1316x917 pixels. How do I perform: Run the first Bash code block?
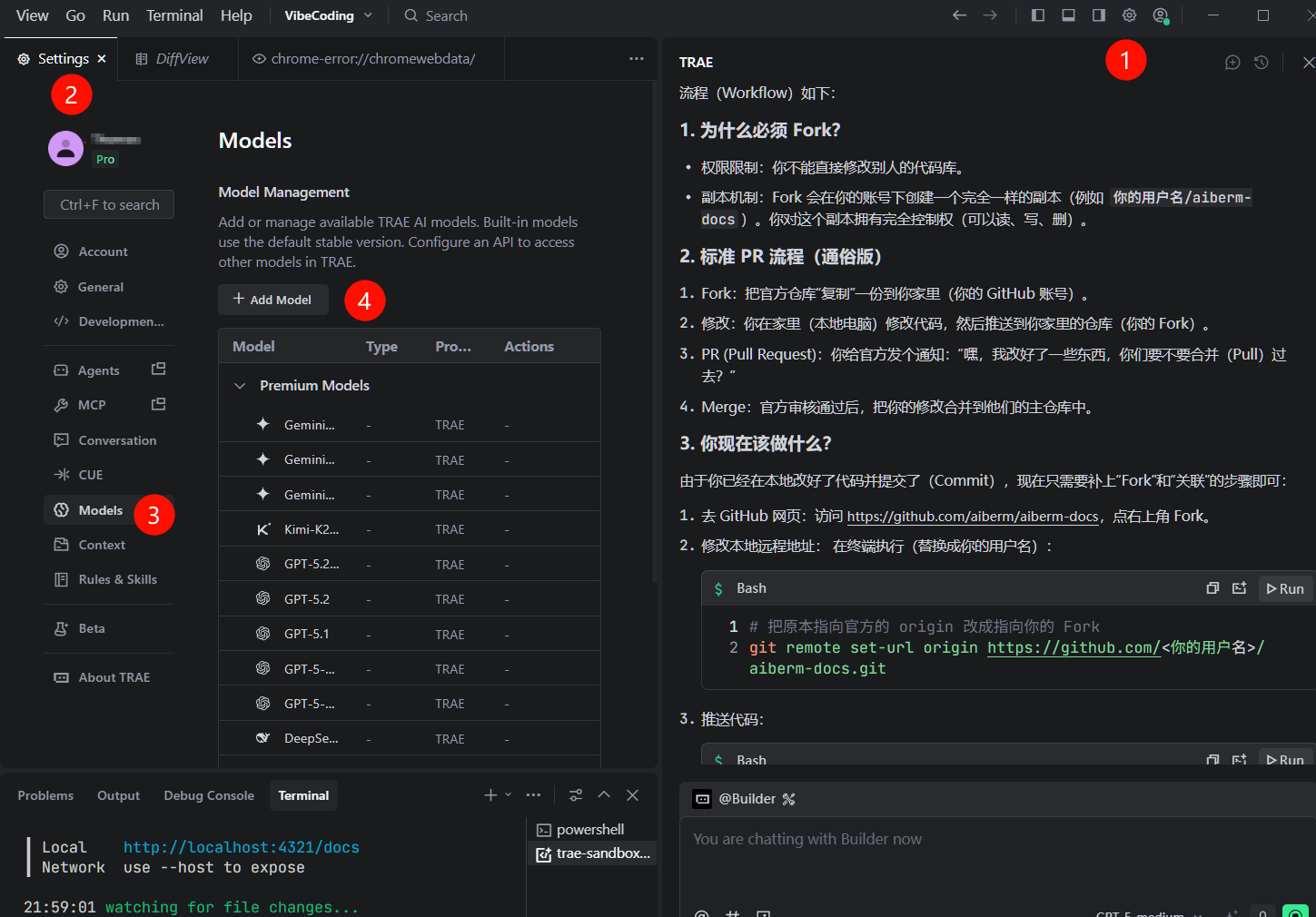pyautogui.click(x=1285, y=588)
